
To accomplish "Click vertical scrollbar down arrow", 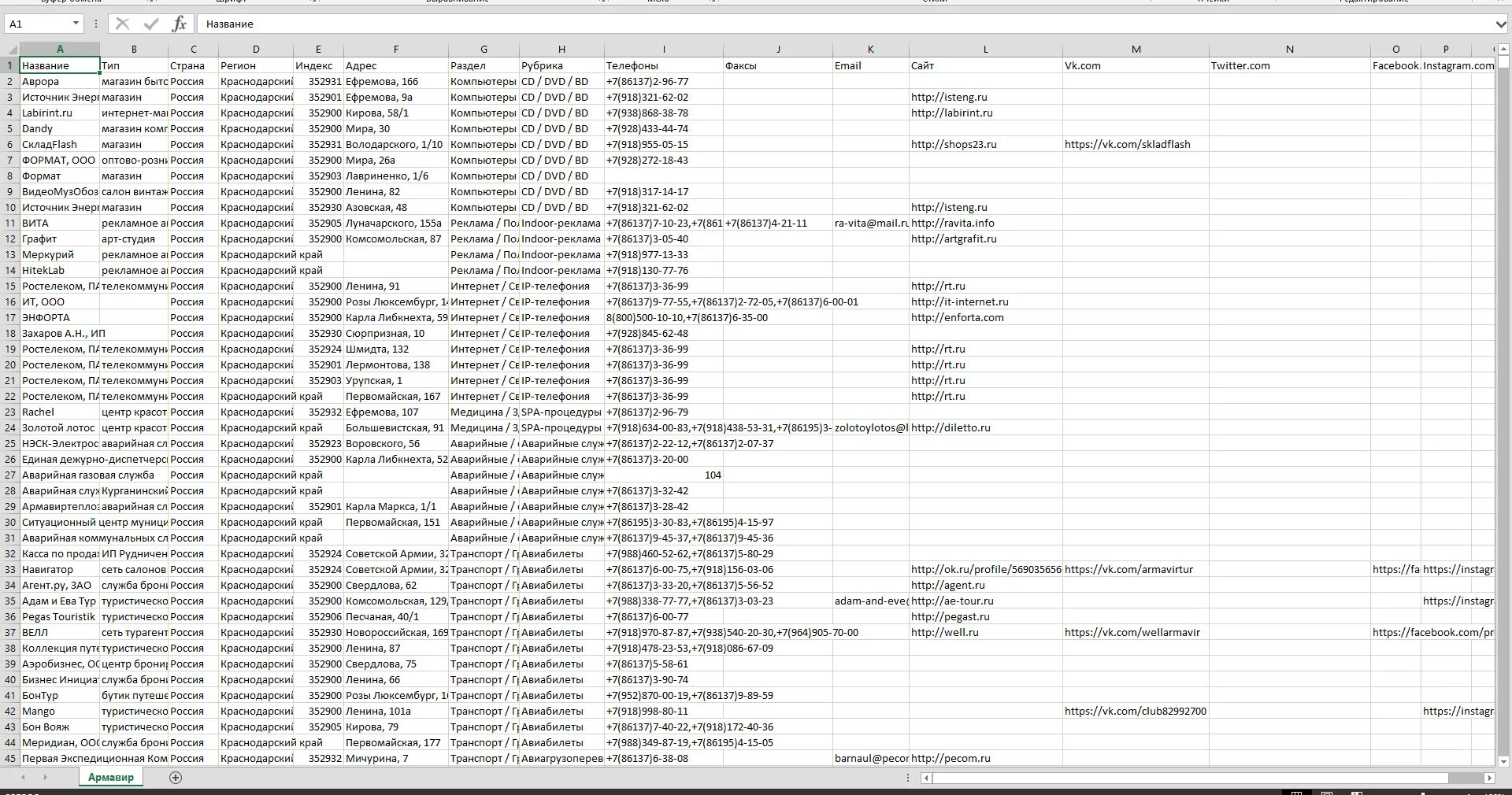I will [x=1503, y=761].
